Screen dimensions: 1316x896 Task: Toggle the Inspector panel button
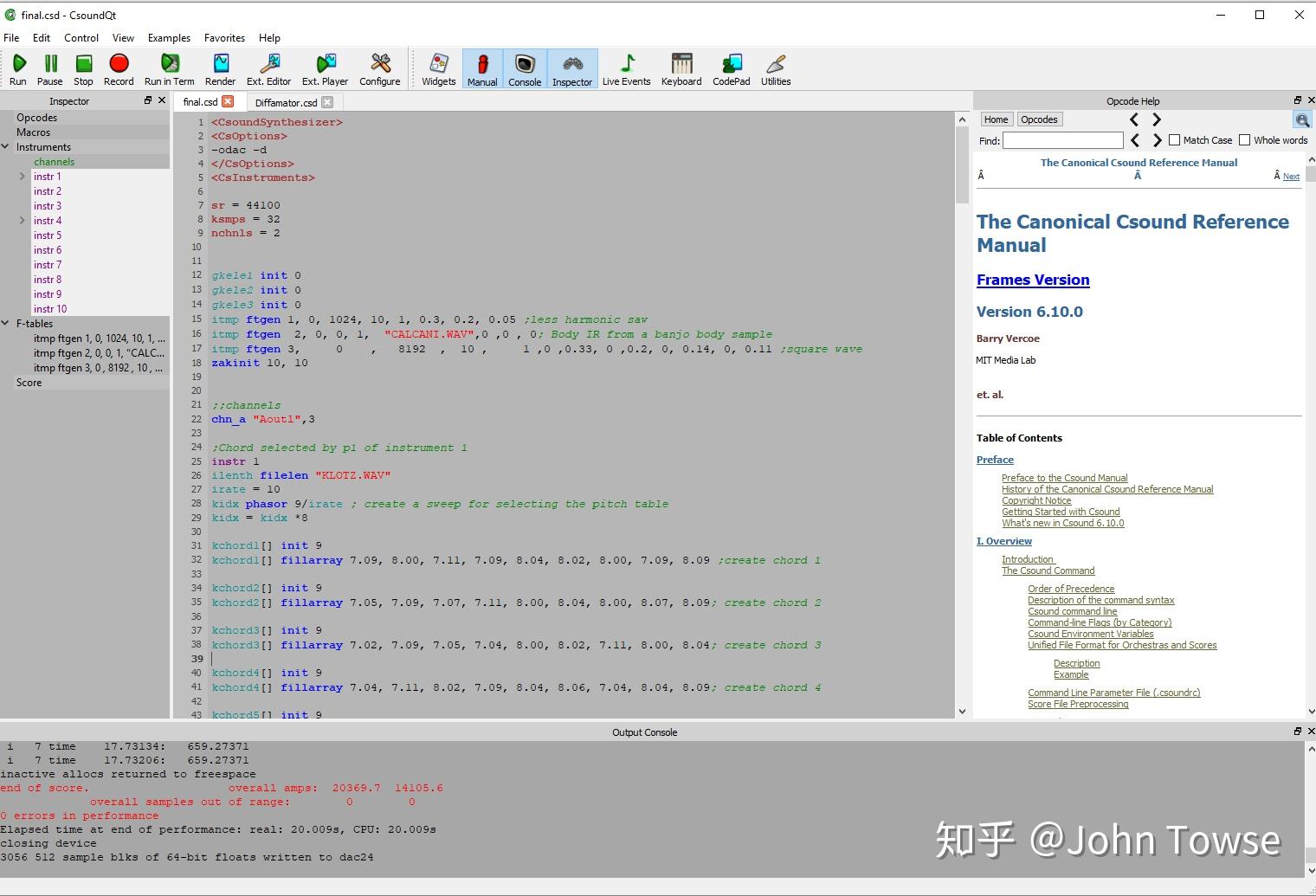pos(572,68)
